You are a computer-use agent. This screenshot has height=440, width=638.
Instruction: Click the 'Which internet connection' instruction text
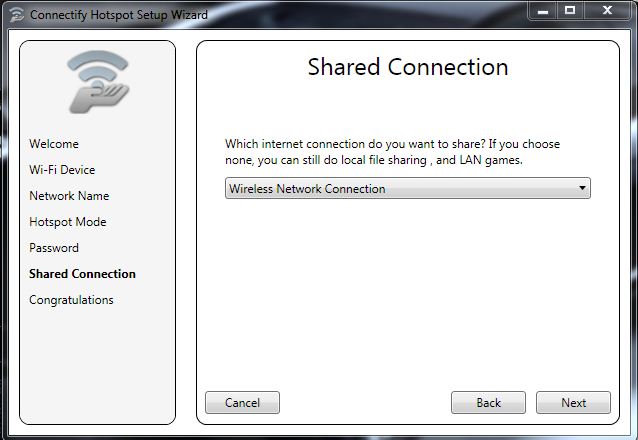(x=393, y=152)
